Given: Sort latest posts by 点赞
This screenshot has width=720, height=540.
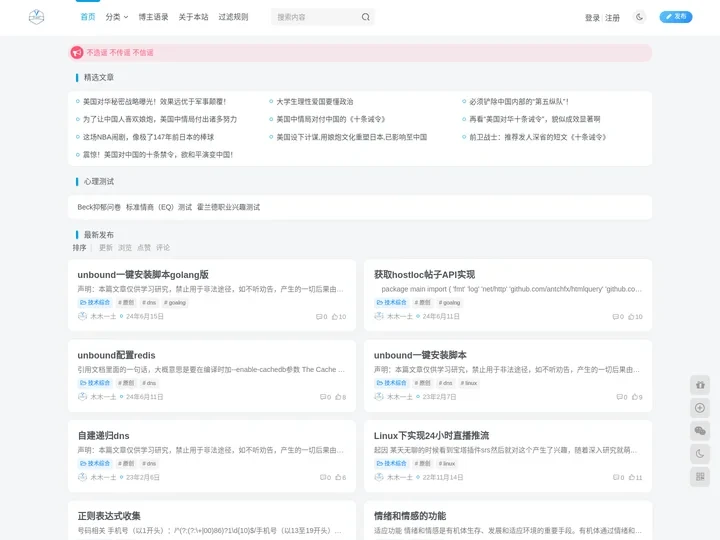Looking at the screenshot, I should click(x=144, y=248).
